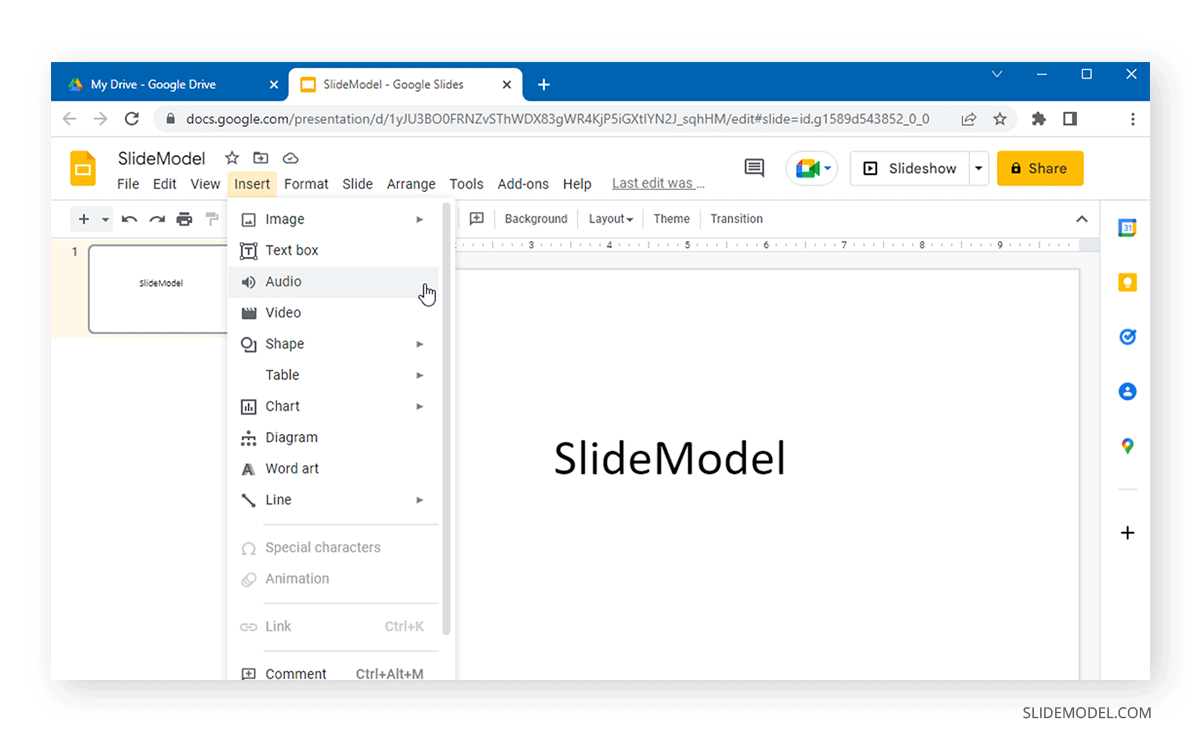Open Google Tasks side panel

(1127, 337)
